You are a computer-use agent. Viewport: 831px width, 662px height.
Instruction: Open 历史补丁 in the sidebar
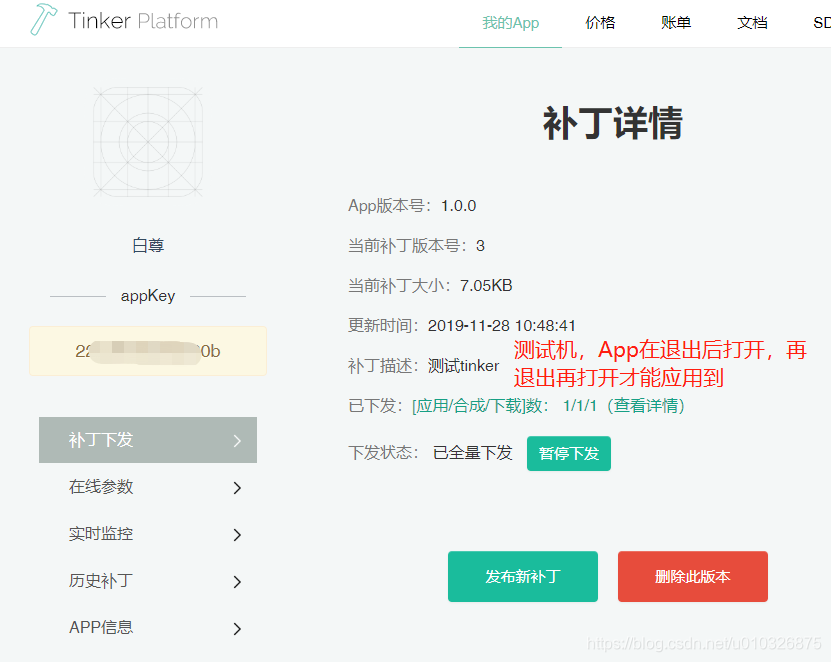click(x=148, y=581)
